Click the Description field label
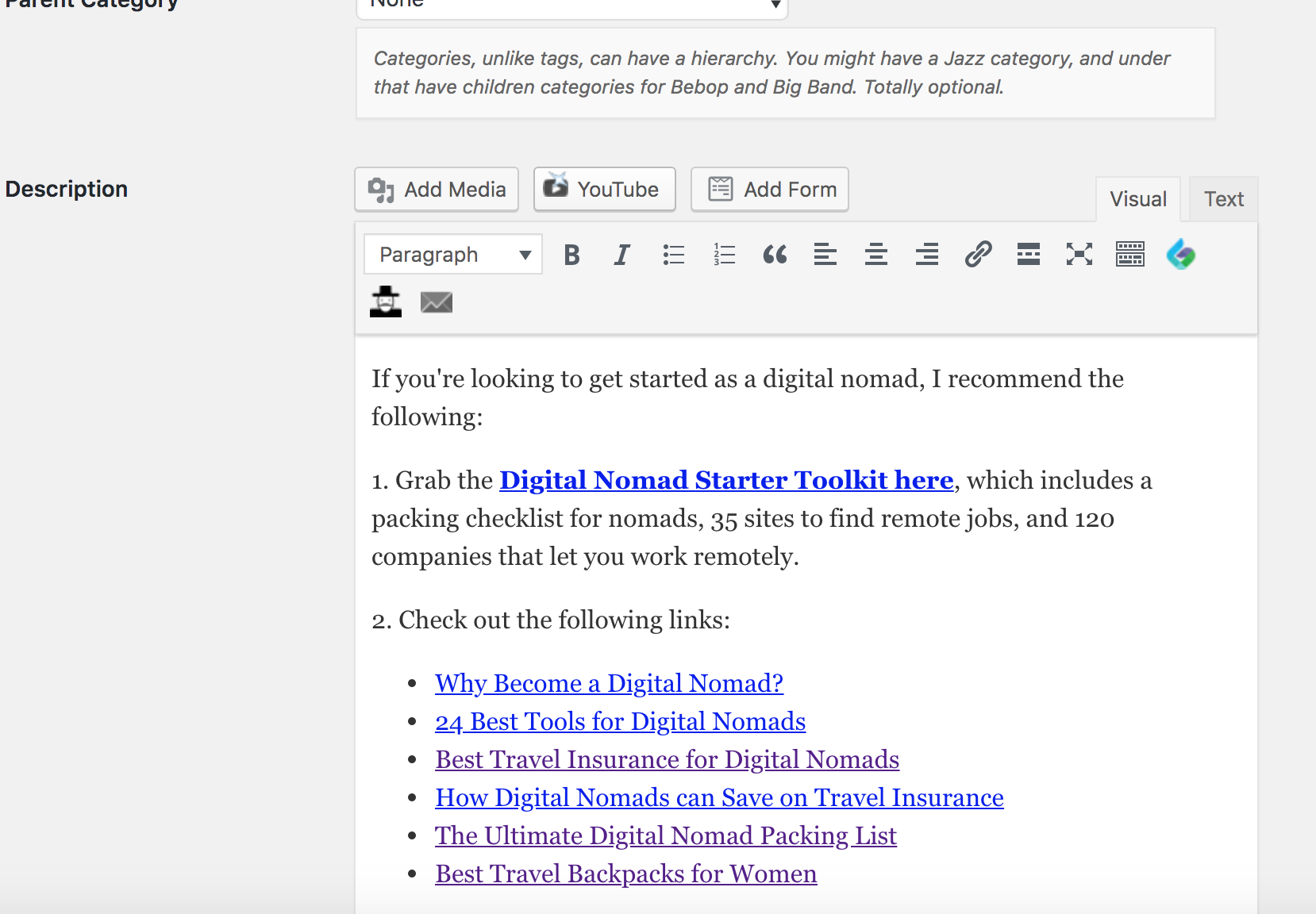1316x914 pixels. pos(67,189)
